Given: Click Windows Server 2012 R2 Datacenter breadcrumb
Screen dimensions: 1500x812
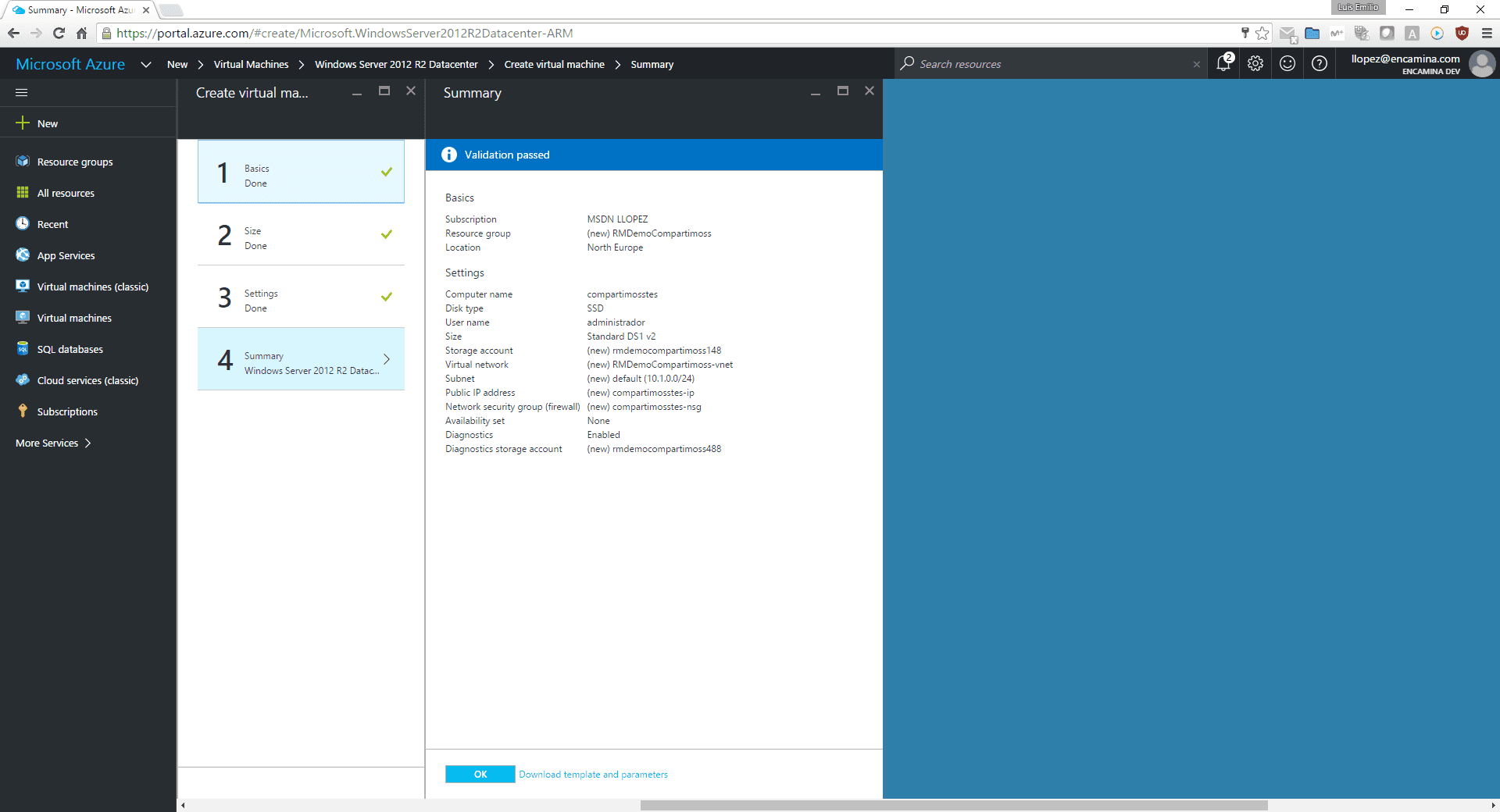Looking at the screenshot, I should pos(396,65).
